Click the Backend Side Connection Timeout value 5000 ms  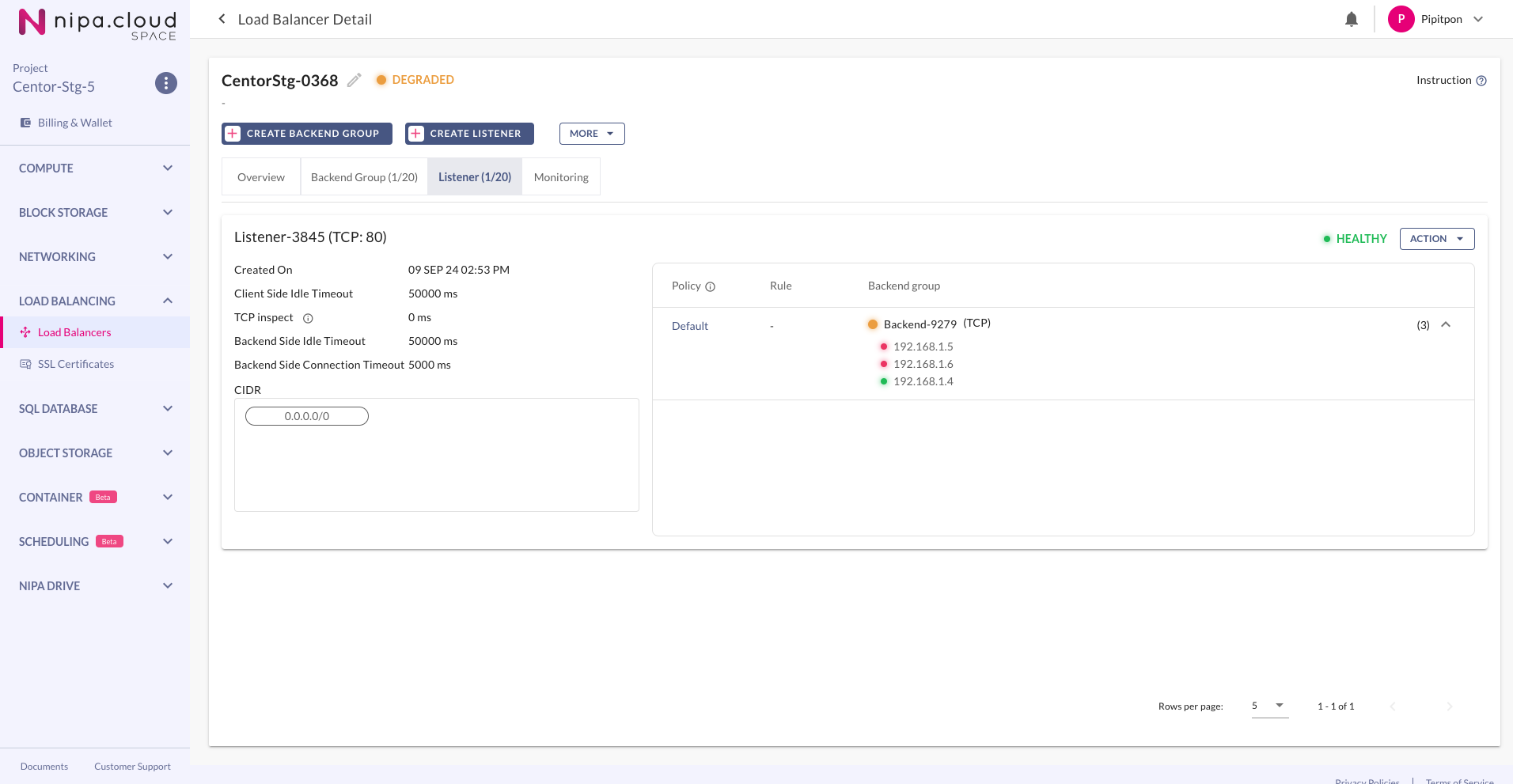[430, 365]
